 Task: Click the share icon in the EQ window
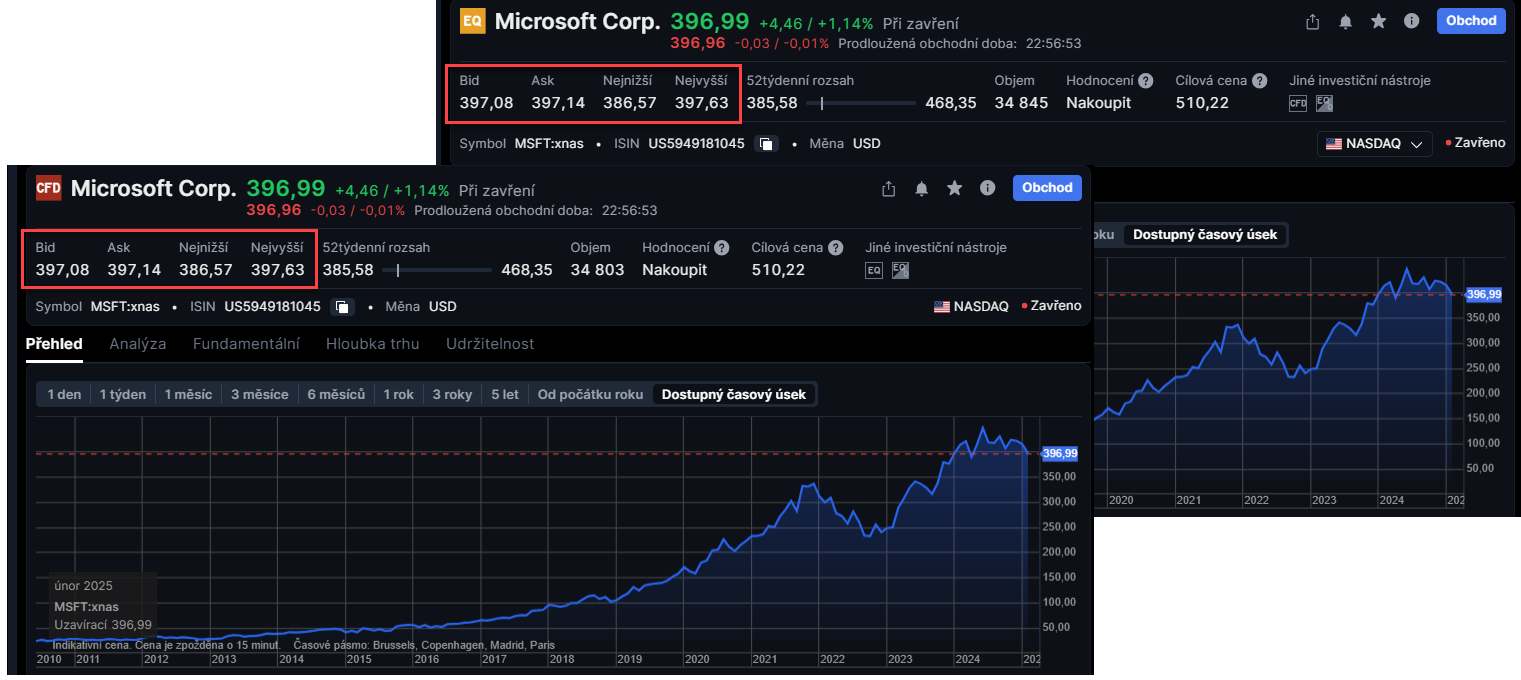1312,21
